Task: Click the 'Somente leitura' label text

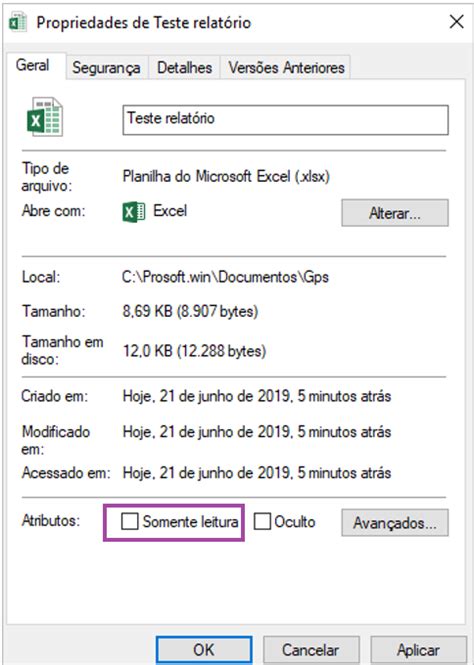Action: tap(190, 522)
